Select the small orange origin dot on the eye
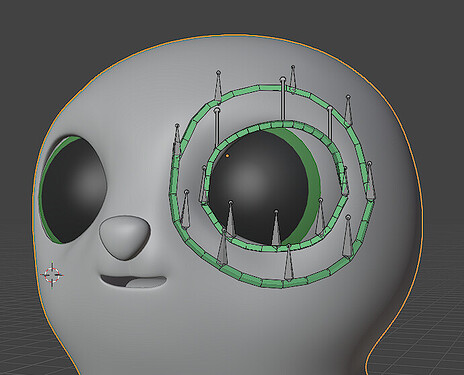Viewport: 464px width, 375px height. (227, 155)
